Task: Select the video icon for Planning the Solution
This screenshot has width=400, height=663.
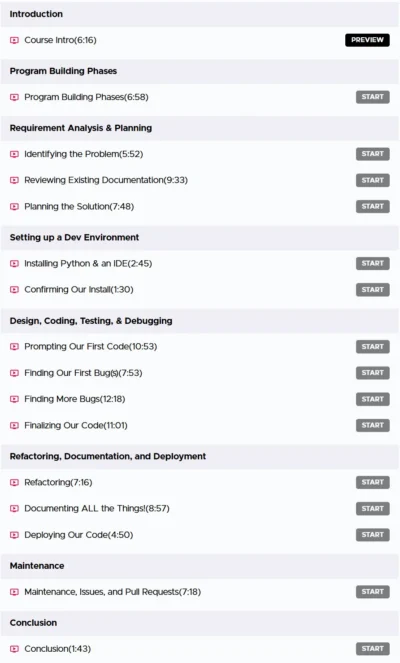Action: (14, 207)
